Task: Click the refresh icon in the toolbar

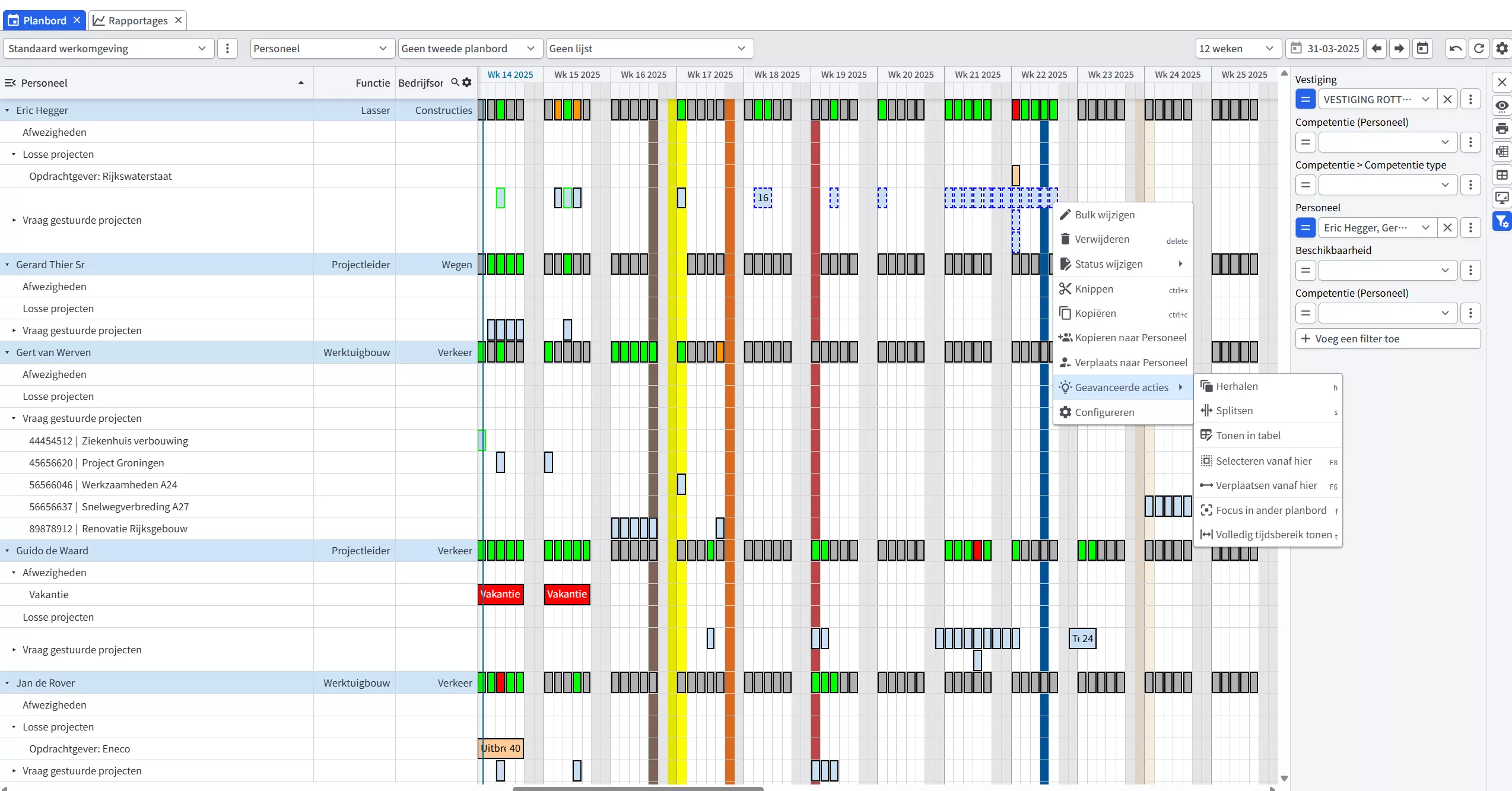Action: (x=1479, y=49)
